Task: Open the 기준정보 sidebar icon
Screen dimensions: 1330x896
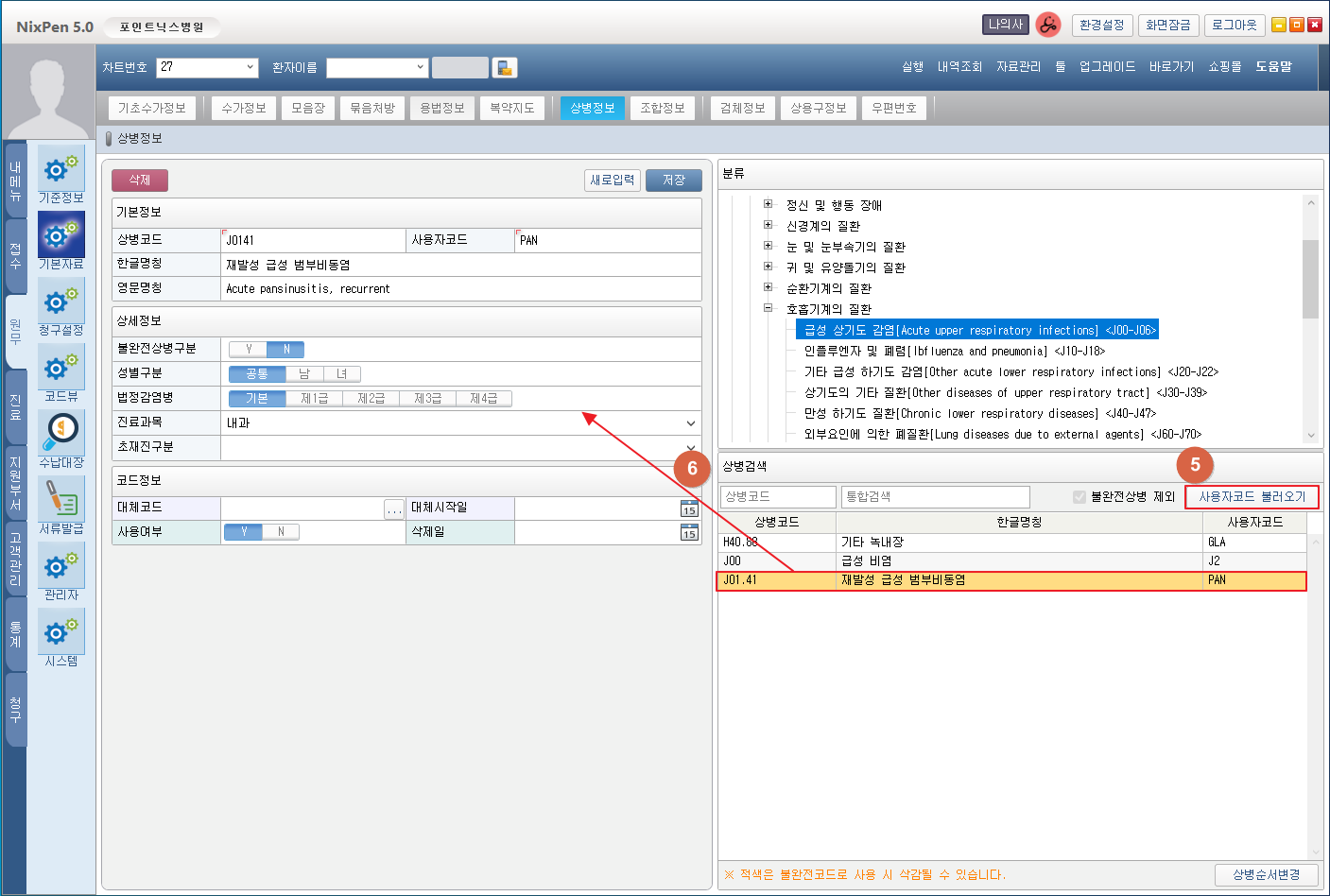Action: [60, 170]
